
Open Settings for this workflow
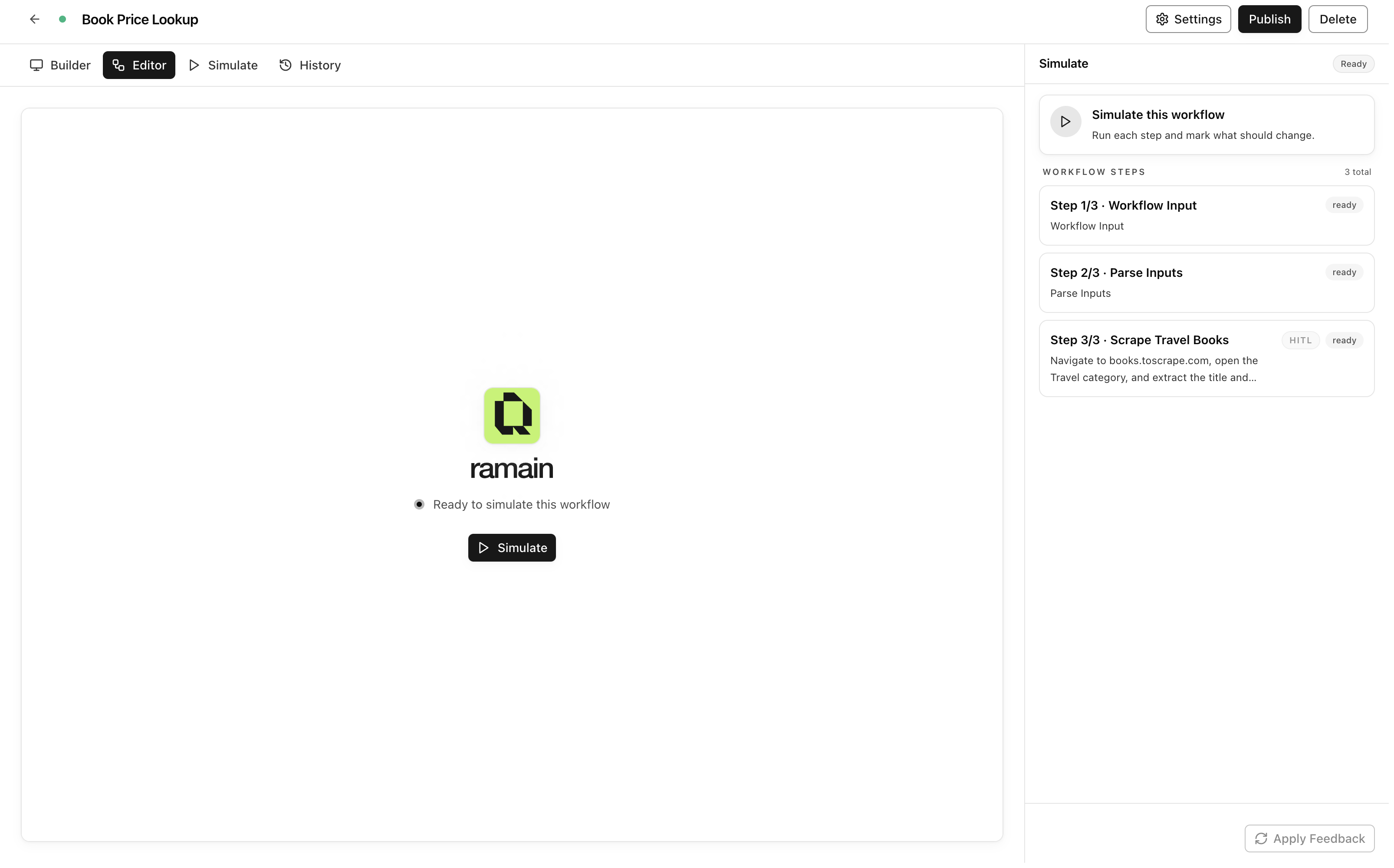(x=1193, y=19)
